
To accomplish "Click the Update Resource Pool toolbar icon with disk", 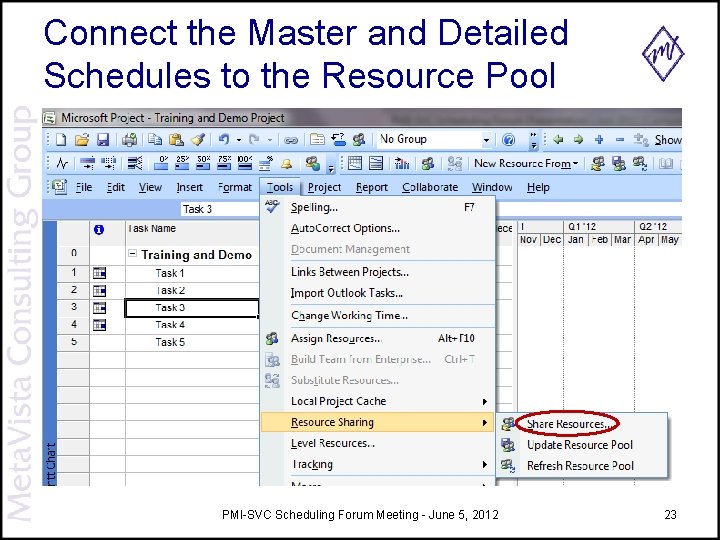I will 619,163.
